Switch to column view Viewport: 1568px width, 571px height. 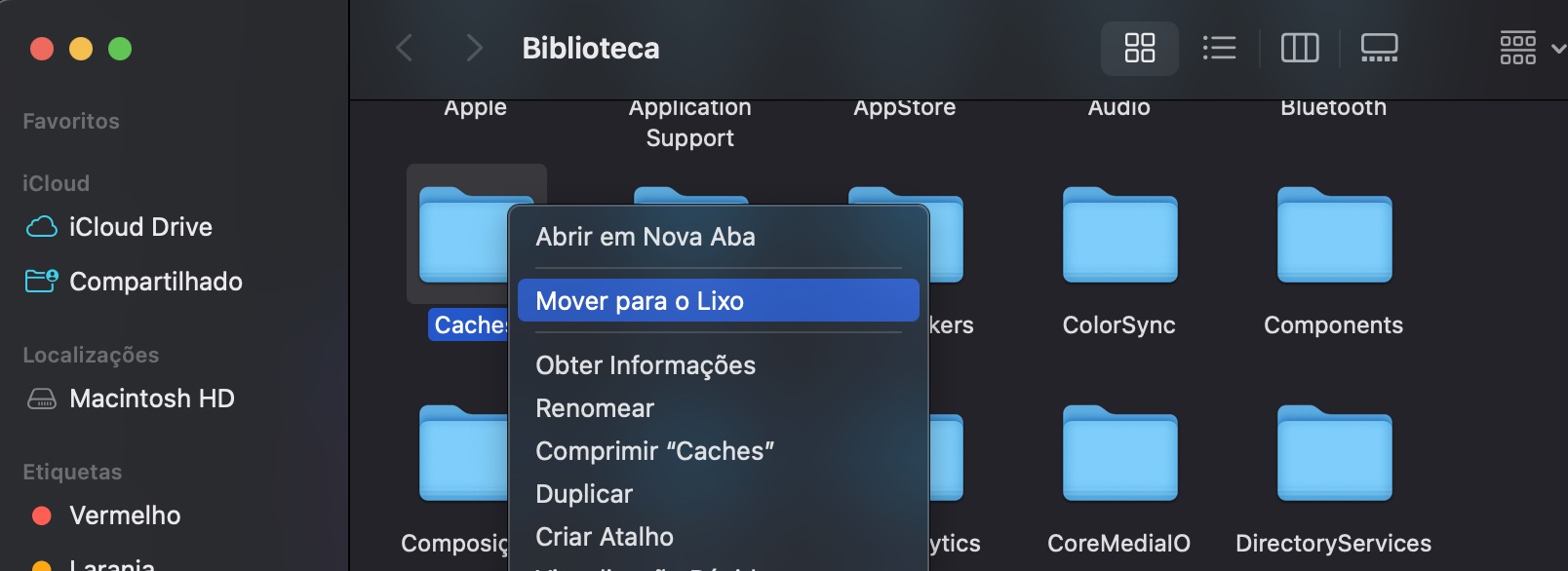(x=1299, y=47)
